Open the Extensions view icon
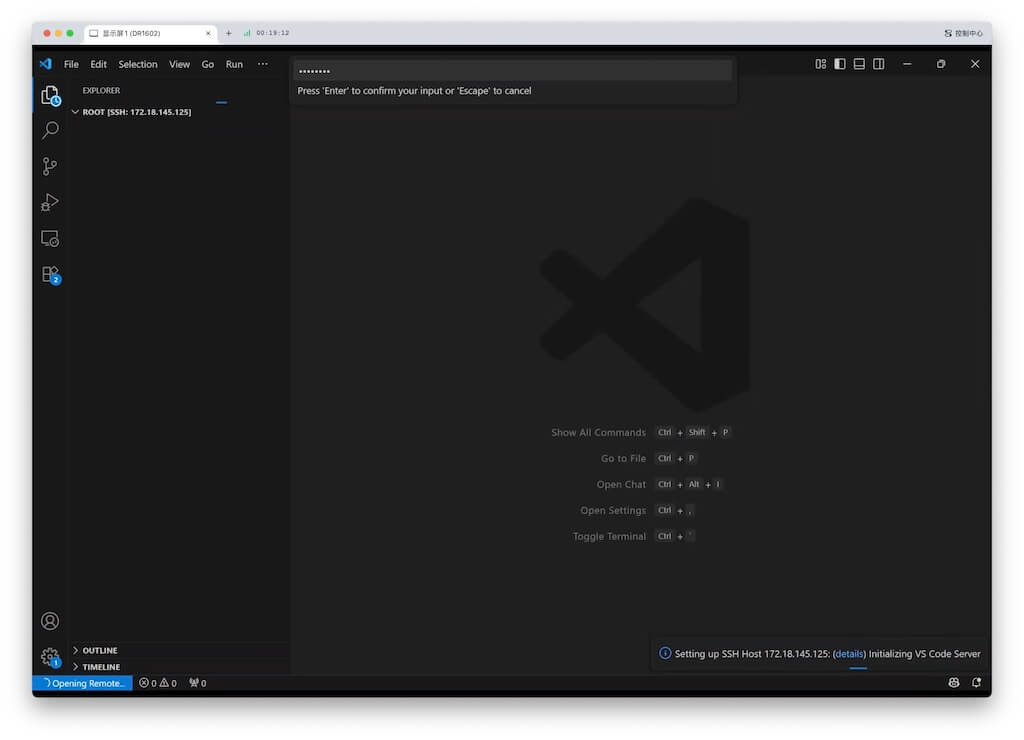This screenshot has height=740, width=1024. pyautogui.click(x=50, y=275)
